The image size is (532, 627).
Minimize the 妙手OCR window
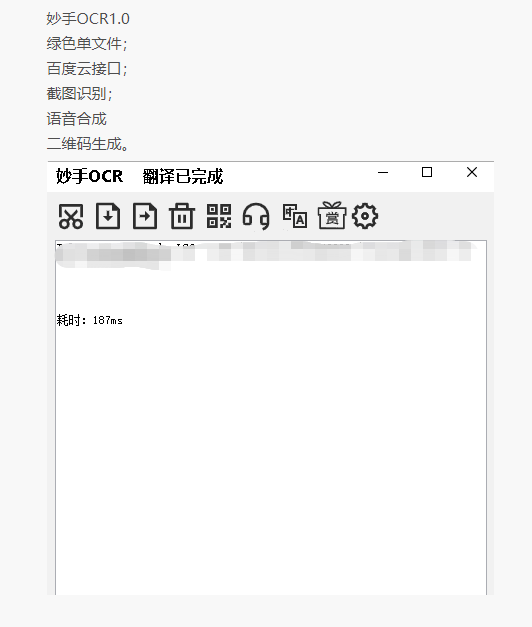click(x=383, y=172)
